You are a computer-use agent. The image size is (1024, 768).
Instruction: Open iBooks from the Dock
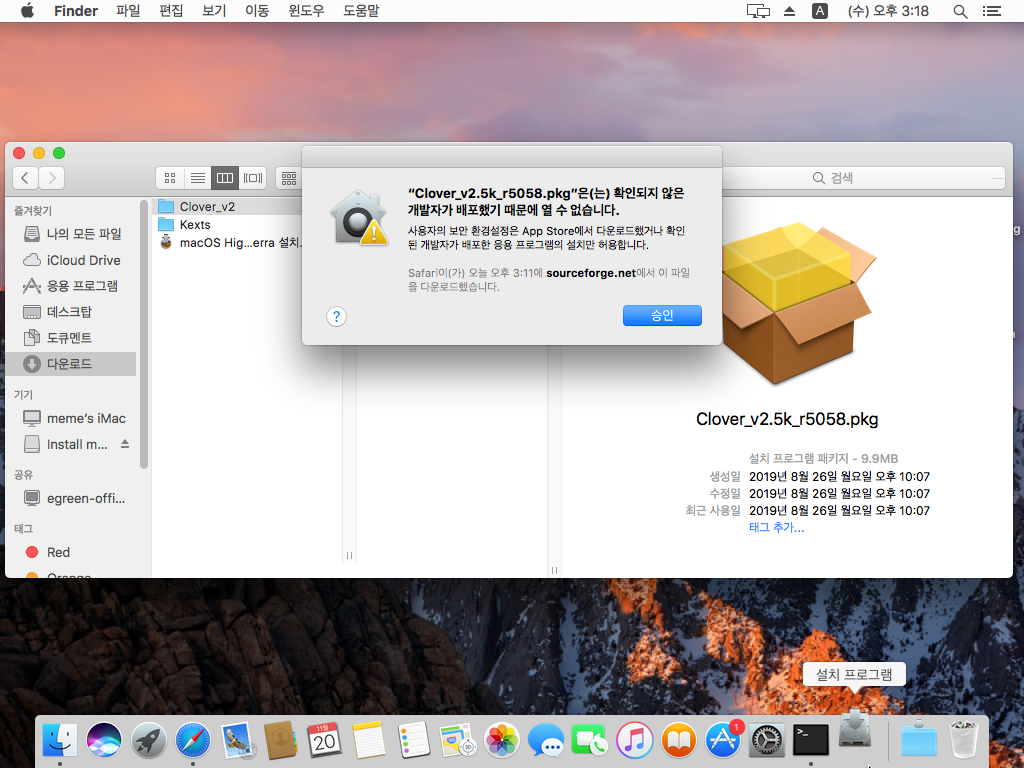pyautogui.click(x=679, y=741)
